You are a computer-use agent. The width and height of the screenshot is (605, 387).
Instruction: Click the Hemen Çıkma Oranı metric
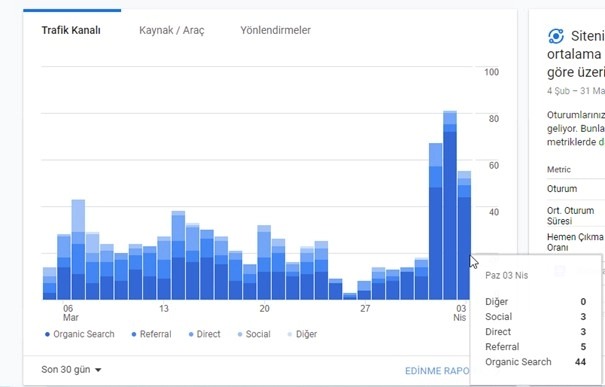(x=575, y=242)
